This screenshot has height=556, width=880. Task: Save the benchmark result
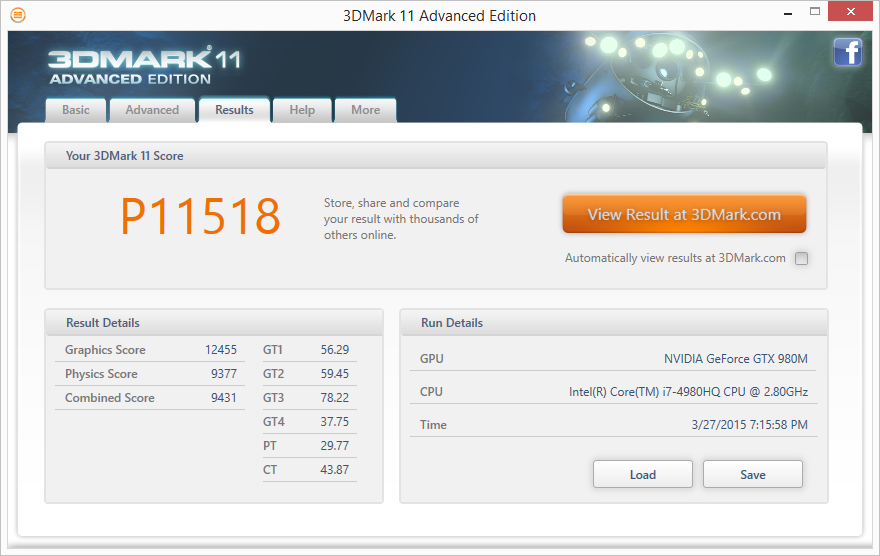[753, 475]
